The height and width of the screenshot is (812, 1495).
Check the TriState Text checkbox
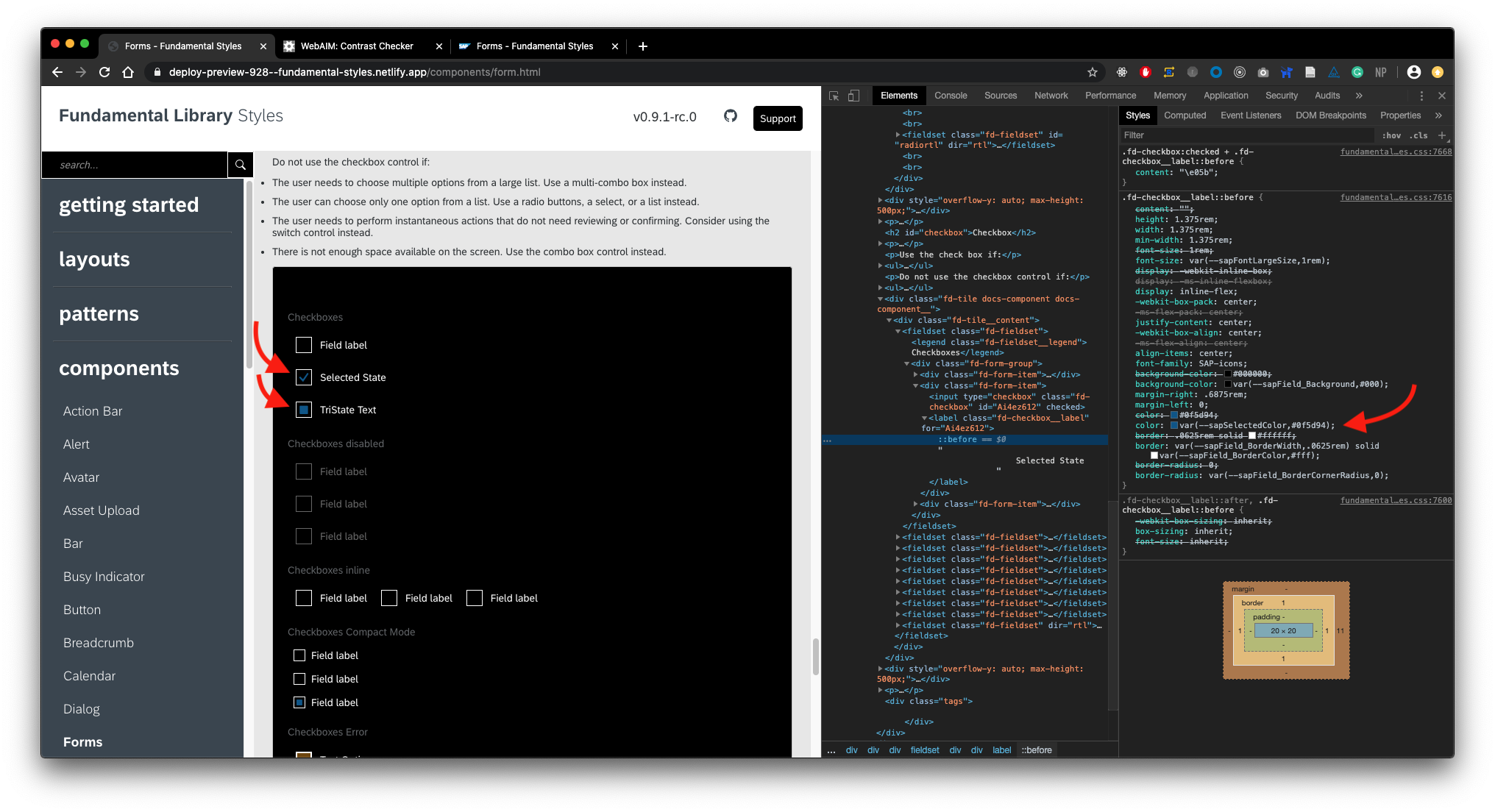click(303, 409)
